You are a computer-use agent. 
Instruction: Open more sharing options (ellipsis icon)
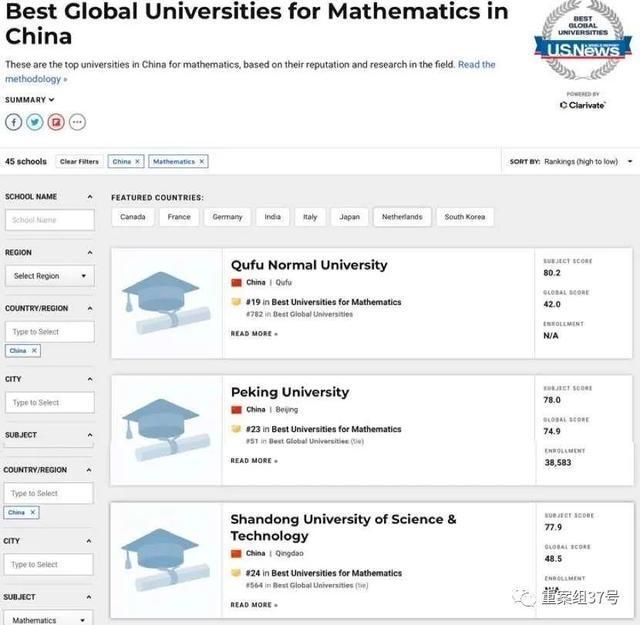coord(77,122)
